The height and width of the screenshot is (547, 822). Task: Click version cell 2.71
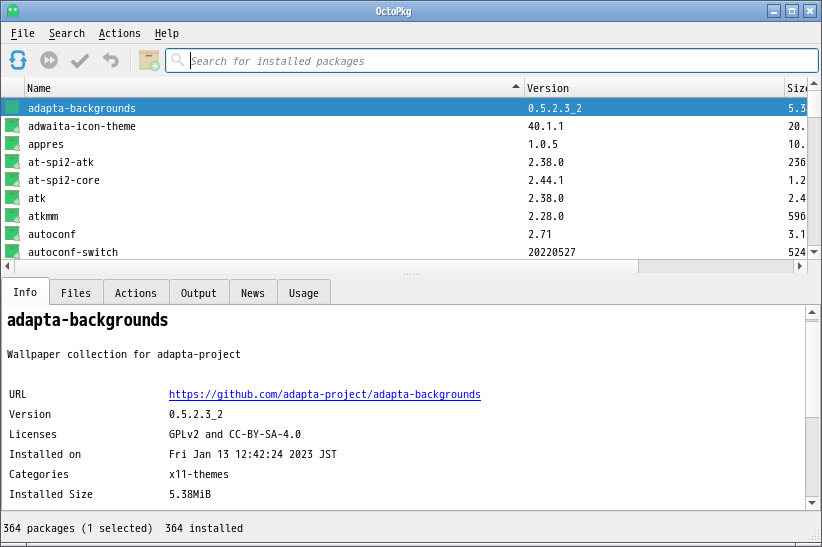pos(540,234)
